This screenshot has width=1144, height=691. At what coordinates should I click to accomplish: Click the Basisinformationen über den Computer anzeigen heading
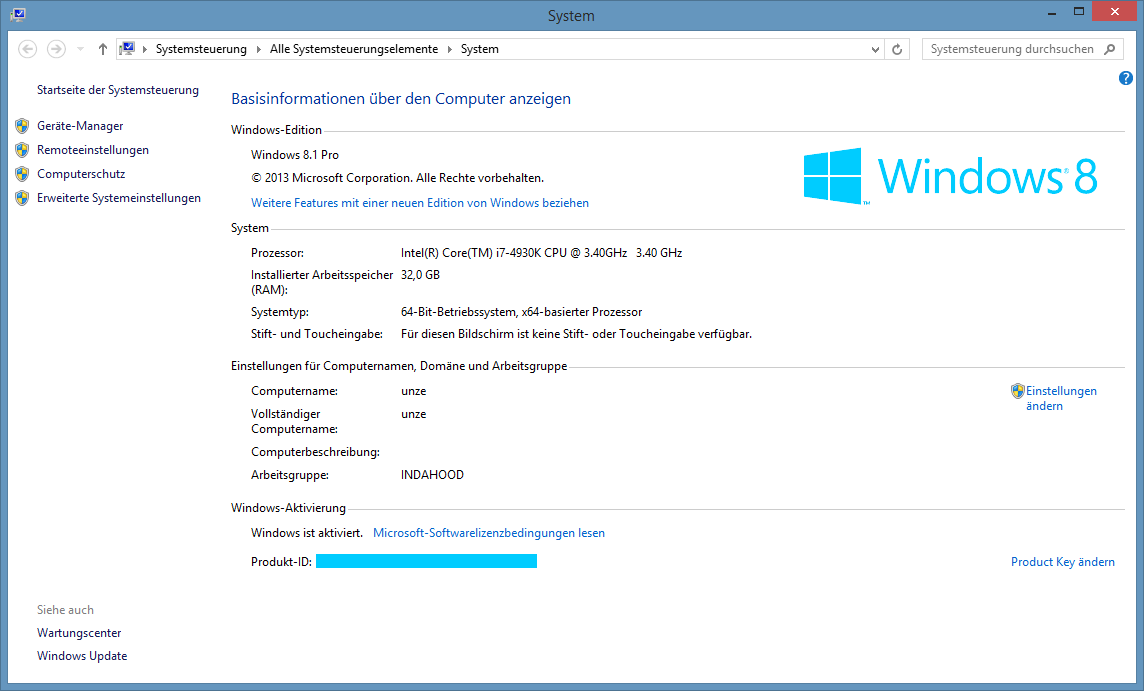401,99
